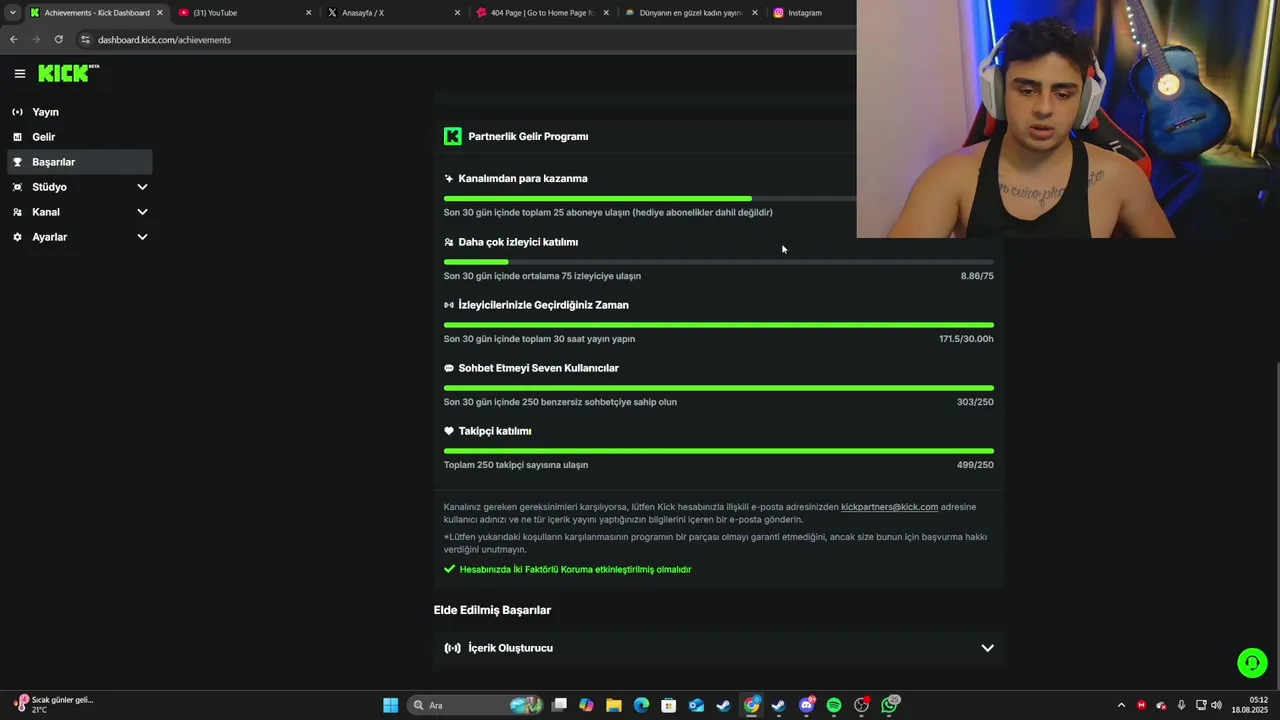The width and height of the screenshot is (1280, 720).
Task: Expand the İçerik Oluşturucu achievements row
Action: [719, 648]
